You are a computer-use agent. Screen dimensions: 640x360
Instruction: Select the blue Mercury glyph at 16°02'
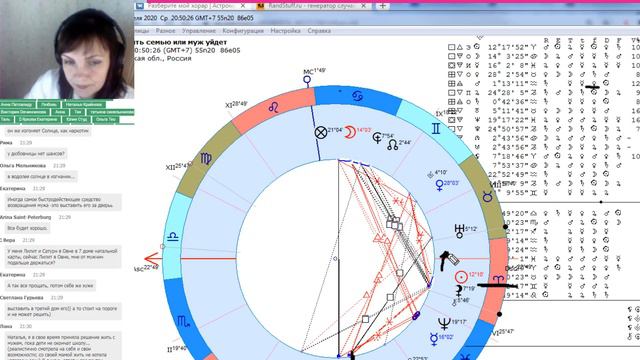click(434, 339)
